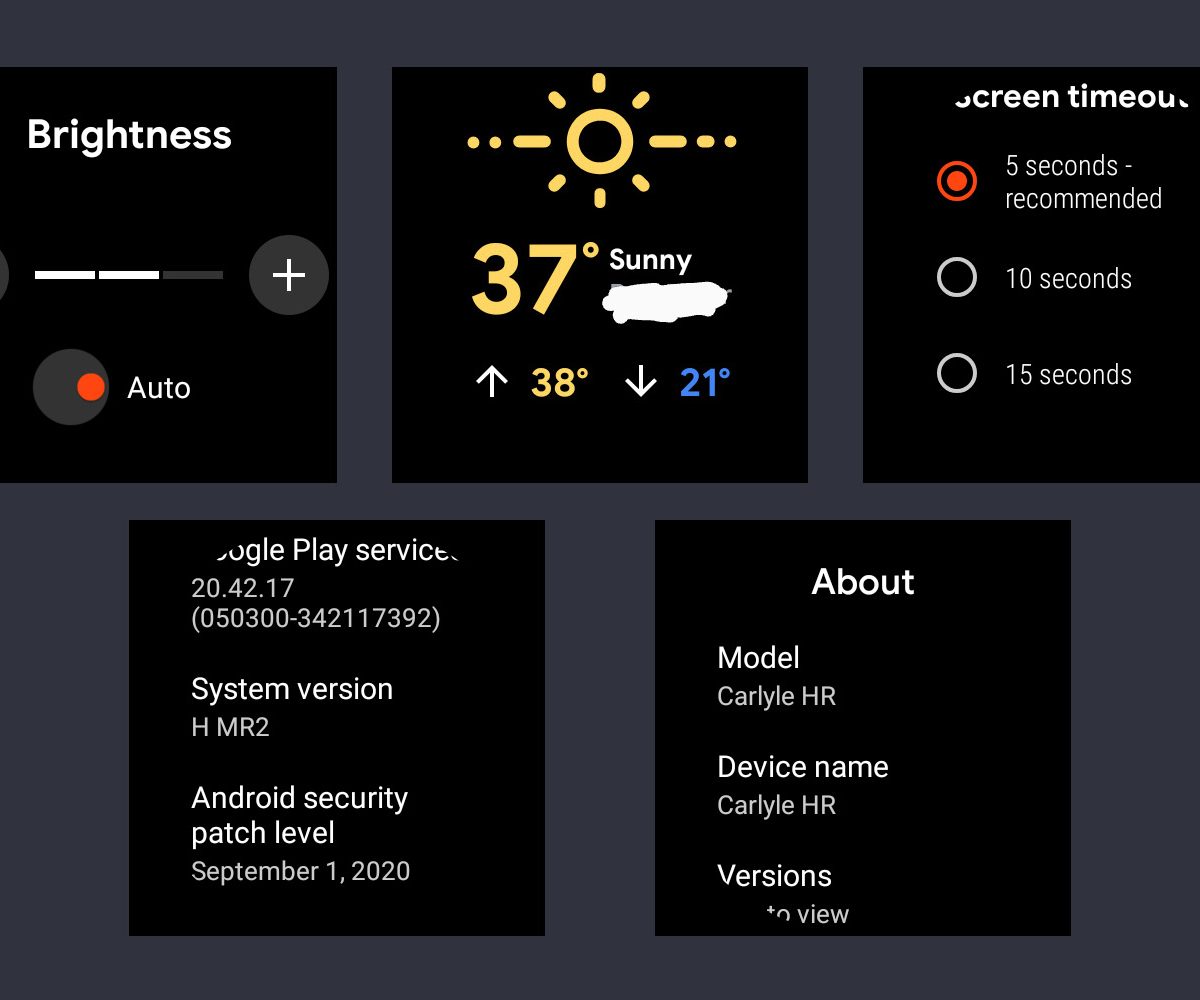Tap the sun weather icon
The width and height of the screenshot is (1200, 1000).
pyautogui.click(x=599, y=141)
